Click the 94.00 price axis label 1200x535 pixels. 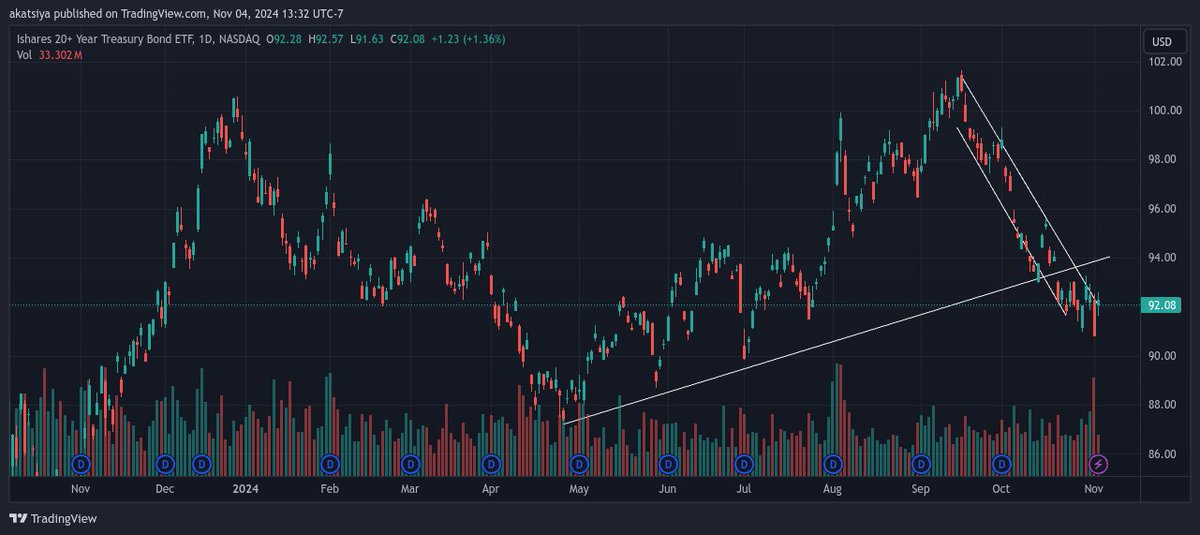coord(1162,258)
